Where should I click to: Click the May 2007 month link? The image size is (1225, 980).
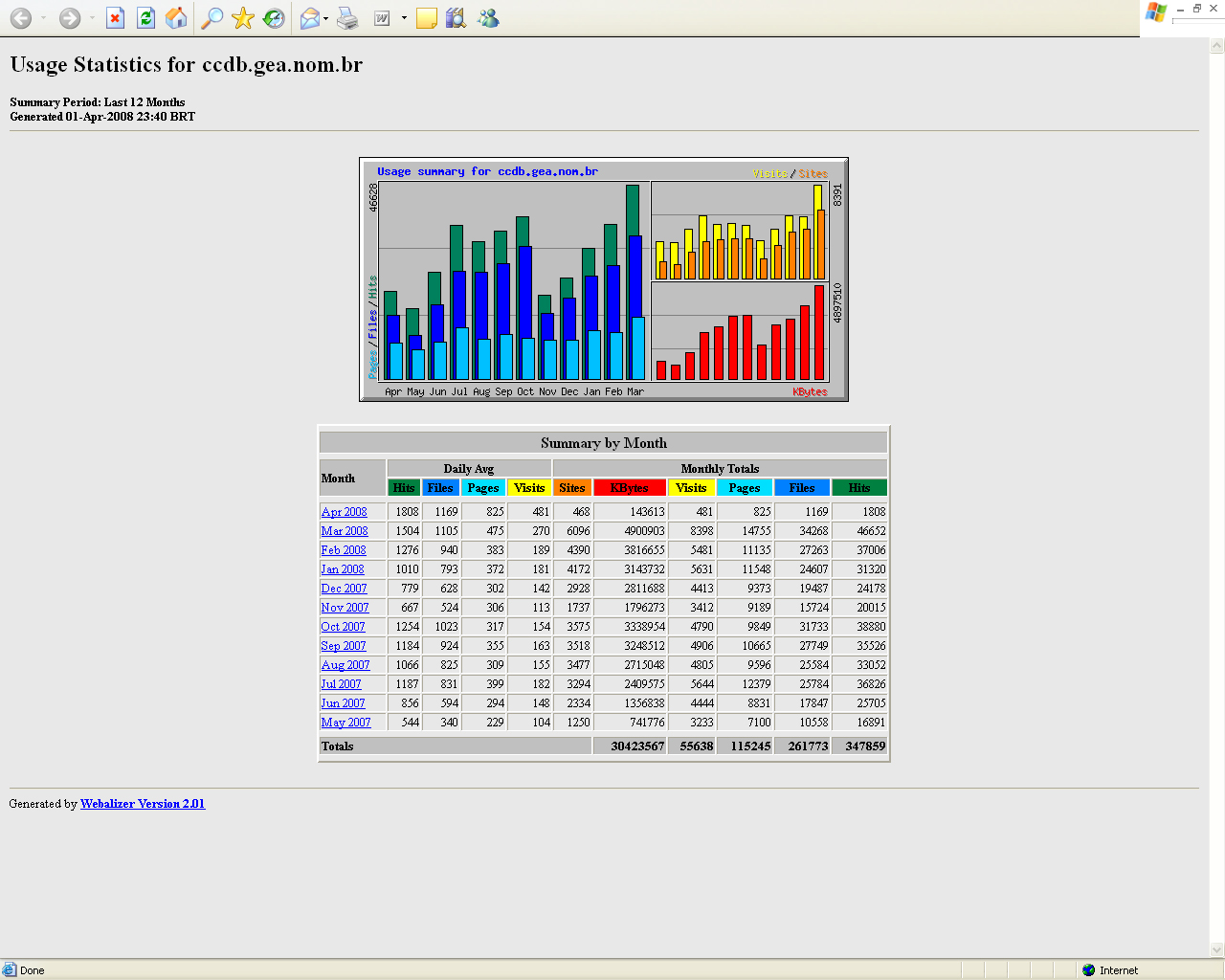(x=345, y=723)
